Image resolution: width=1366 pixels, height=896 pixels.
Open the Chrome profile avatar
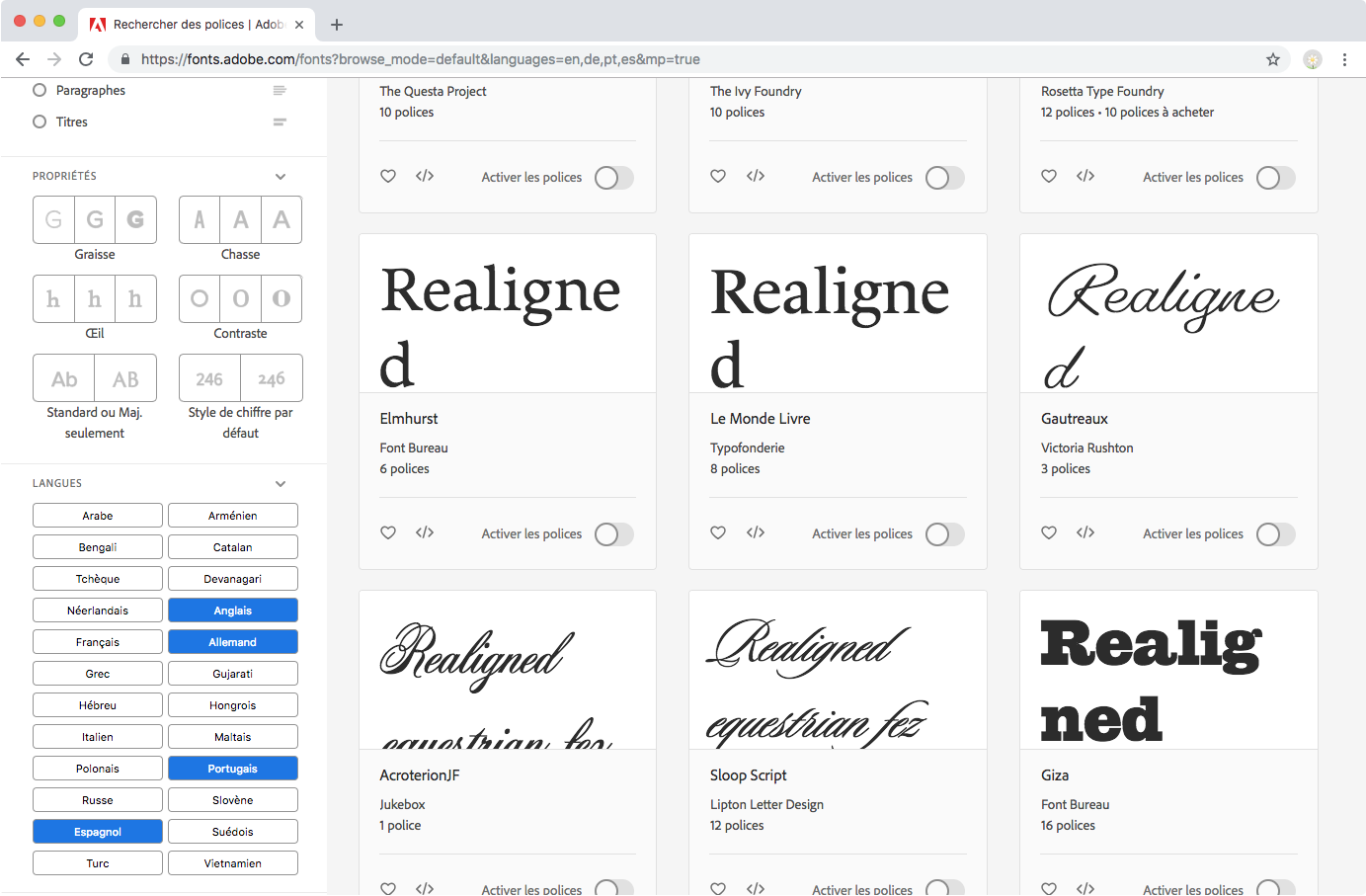pos(1313,59)
